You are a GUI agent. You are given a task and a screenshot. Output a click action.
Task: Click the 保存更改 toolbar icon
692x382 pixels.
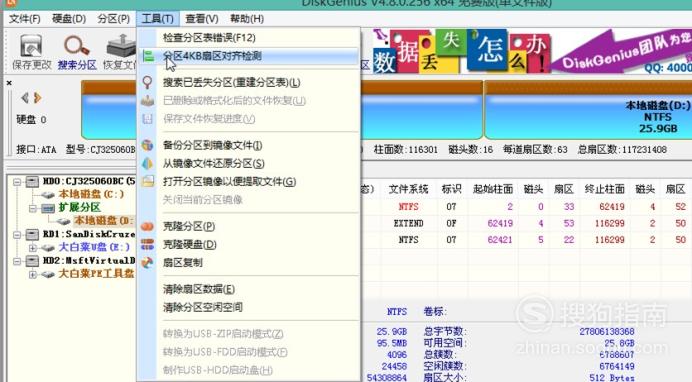[31, 46]
